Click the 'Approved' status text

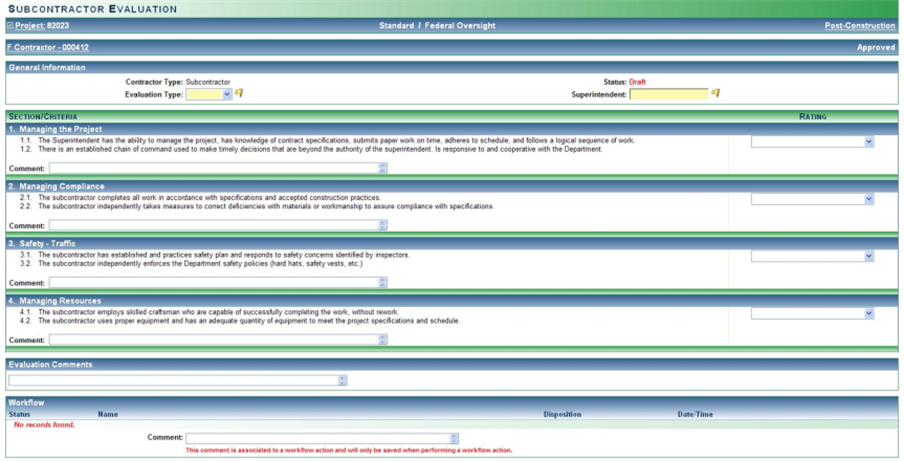(876, 48)
